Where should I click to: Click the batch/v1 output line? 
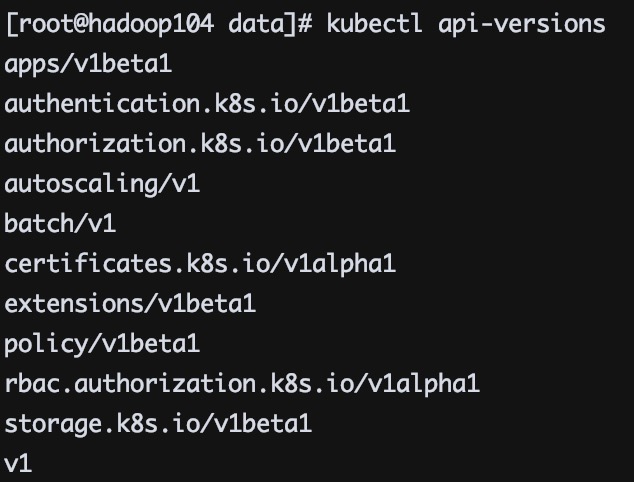tap(60, 224)
